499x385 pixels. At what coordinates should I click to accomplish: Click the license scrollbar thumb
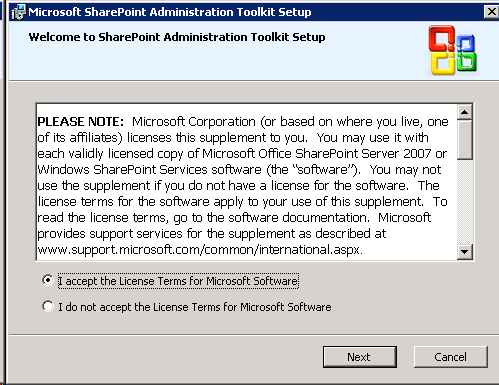click(465, 140)
